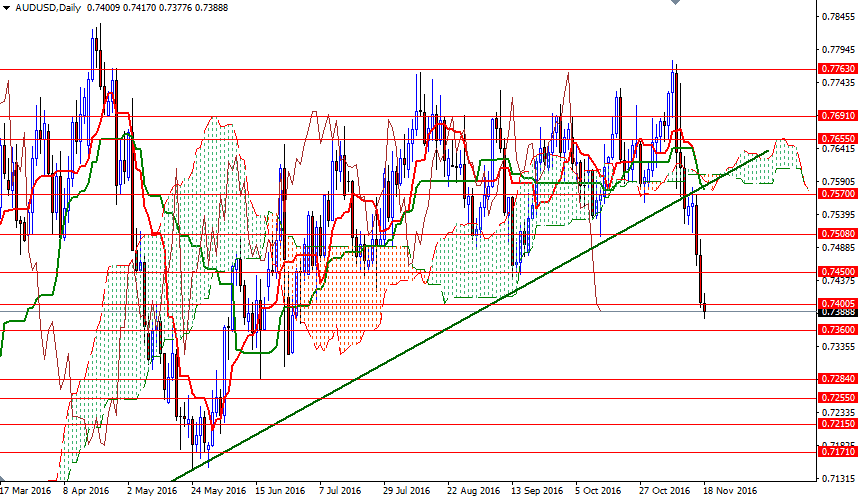
Task: Click the 0.71315 price axis value
Action: pos(839,479)
